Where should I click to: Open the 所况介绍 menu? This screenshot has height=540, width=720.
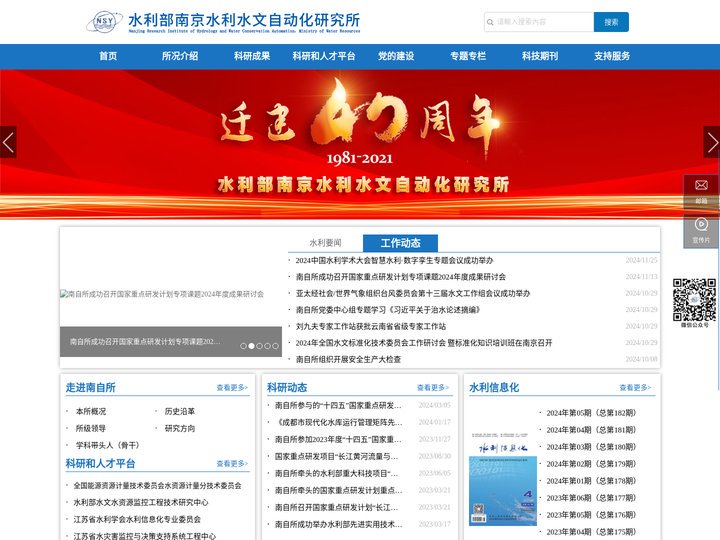180,56
